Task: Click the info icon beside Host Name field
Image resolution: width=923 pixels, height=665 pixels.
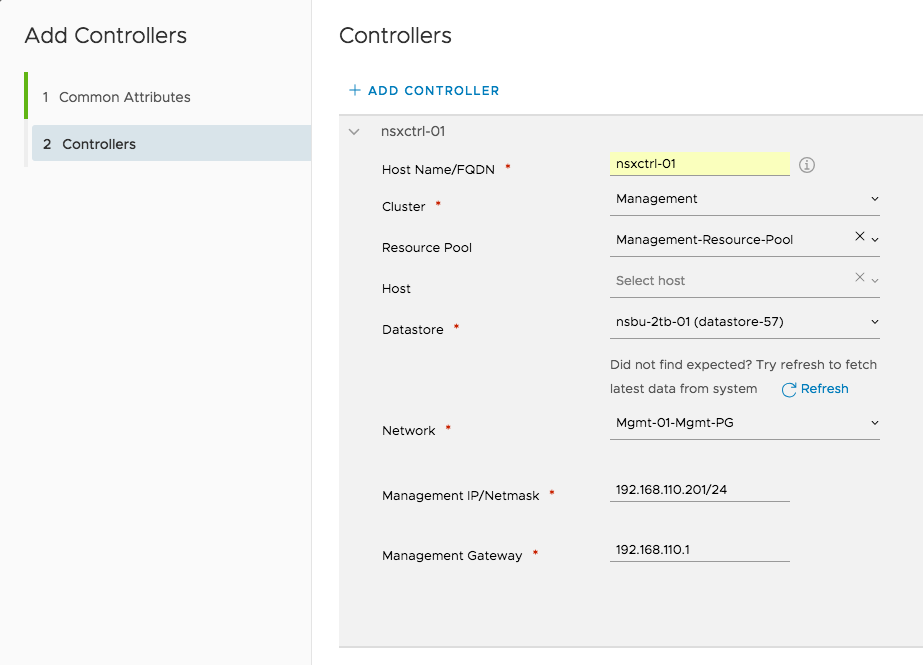Action: tap(806, 165)
